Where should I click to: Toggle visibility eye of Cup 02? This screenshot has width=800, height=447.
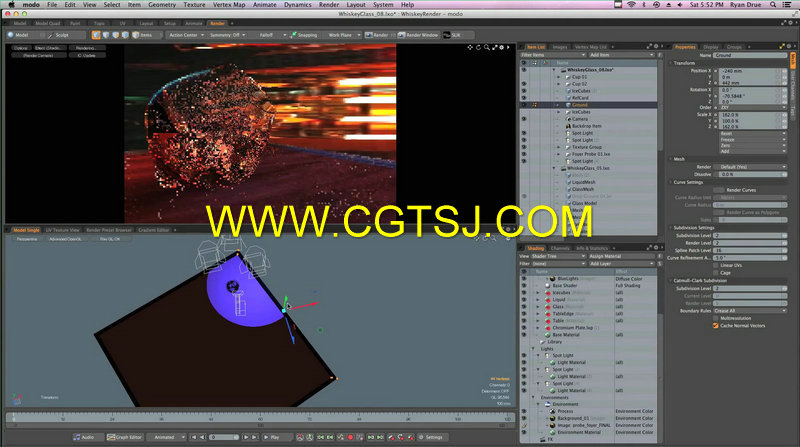coord(523,84)
